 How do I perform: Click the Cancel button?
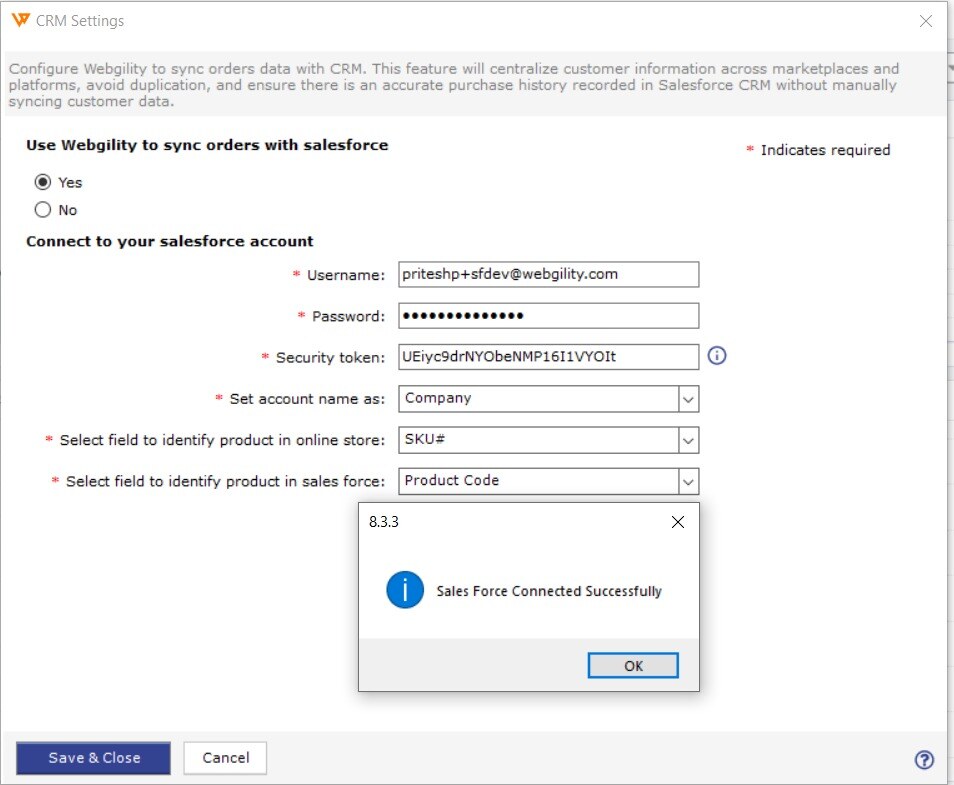(x=225, y=758)
